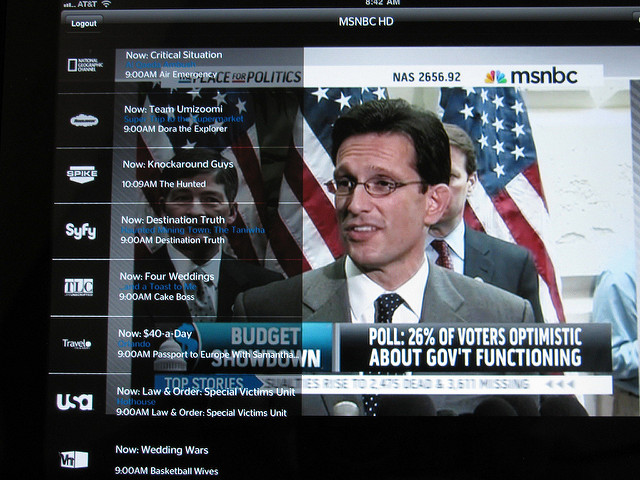Screen dimensions: 640x480
Task: Open '9:00AM Dora the Explorer' listing
Action: pos(176,129)
